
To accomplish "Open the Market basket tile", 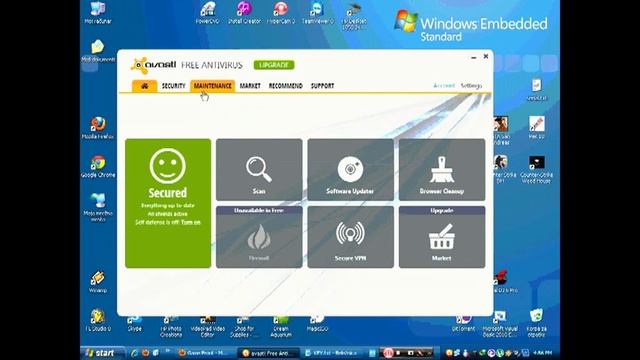I will (442, 237).
